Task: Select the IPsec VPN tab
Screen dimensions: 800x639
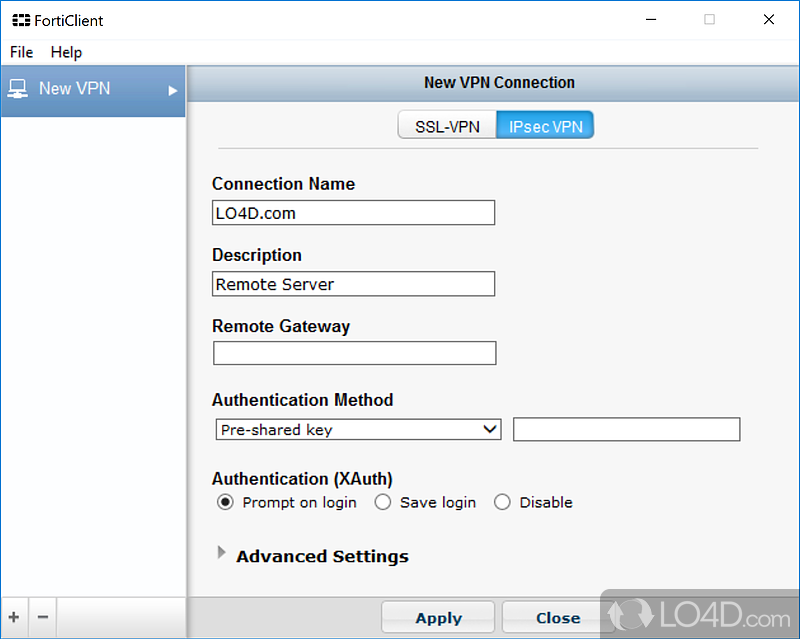Action: [x=545, y=126]
